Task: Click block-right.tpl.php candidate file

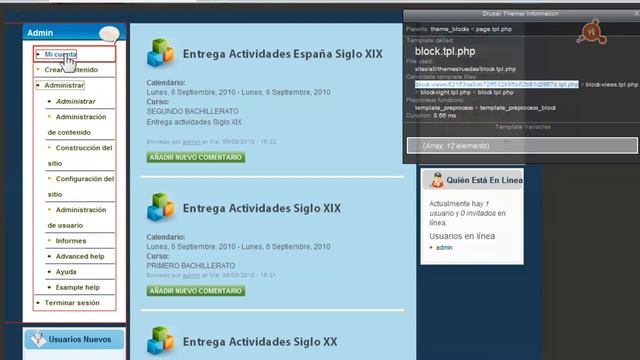Action: coord(445,92)
